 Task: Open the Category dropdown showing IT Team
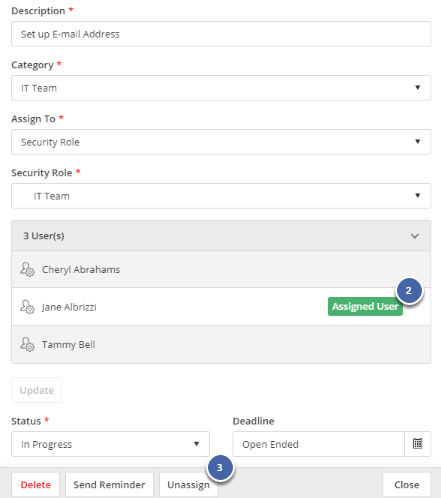221,88
